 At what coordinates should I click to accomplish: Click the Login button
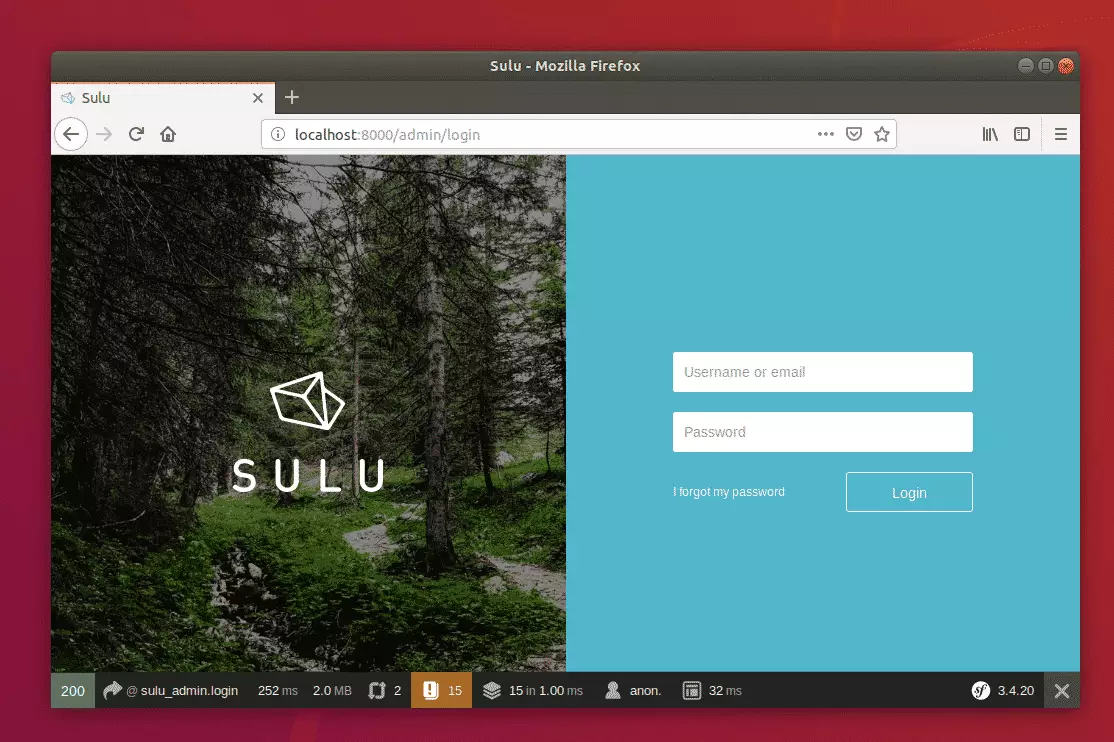tap(909, 492)
